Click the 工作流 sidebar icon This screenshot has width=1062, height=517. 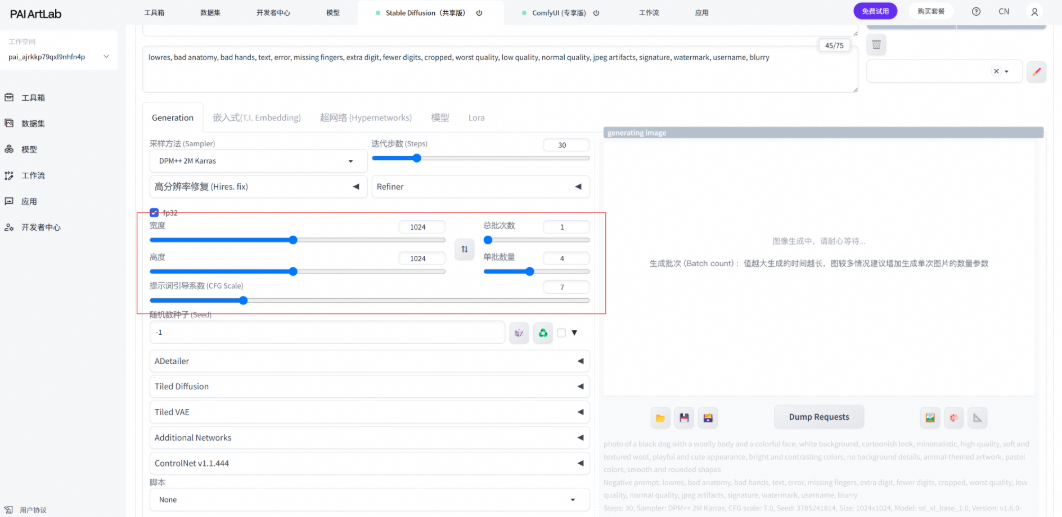(x=9, y=175)
